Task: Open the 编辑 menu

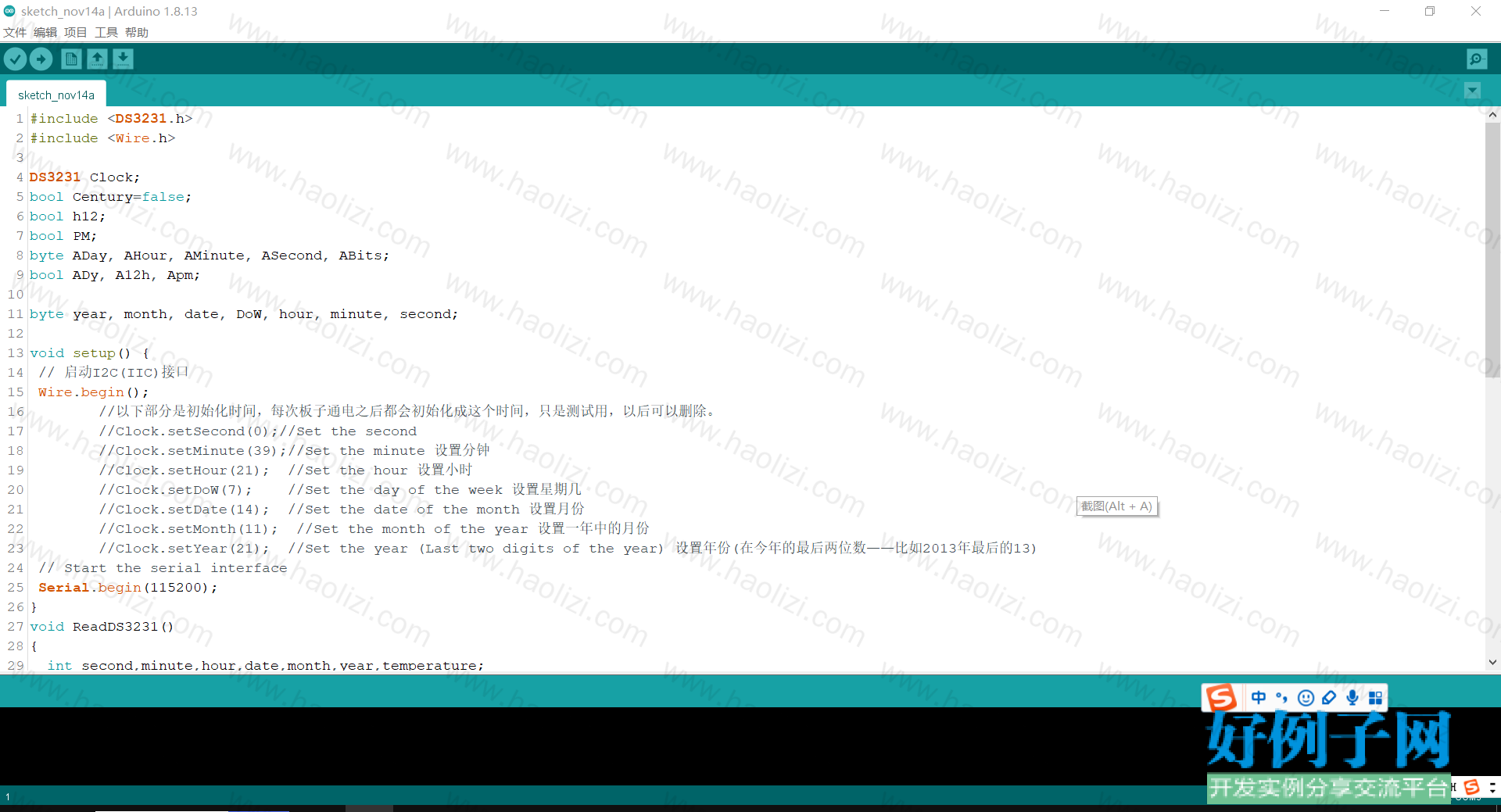Action: tap(45, 32)
